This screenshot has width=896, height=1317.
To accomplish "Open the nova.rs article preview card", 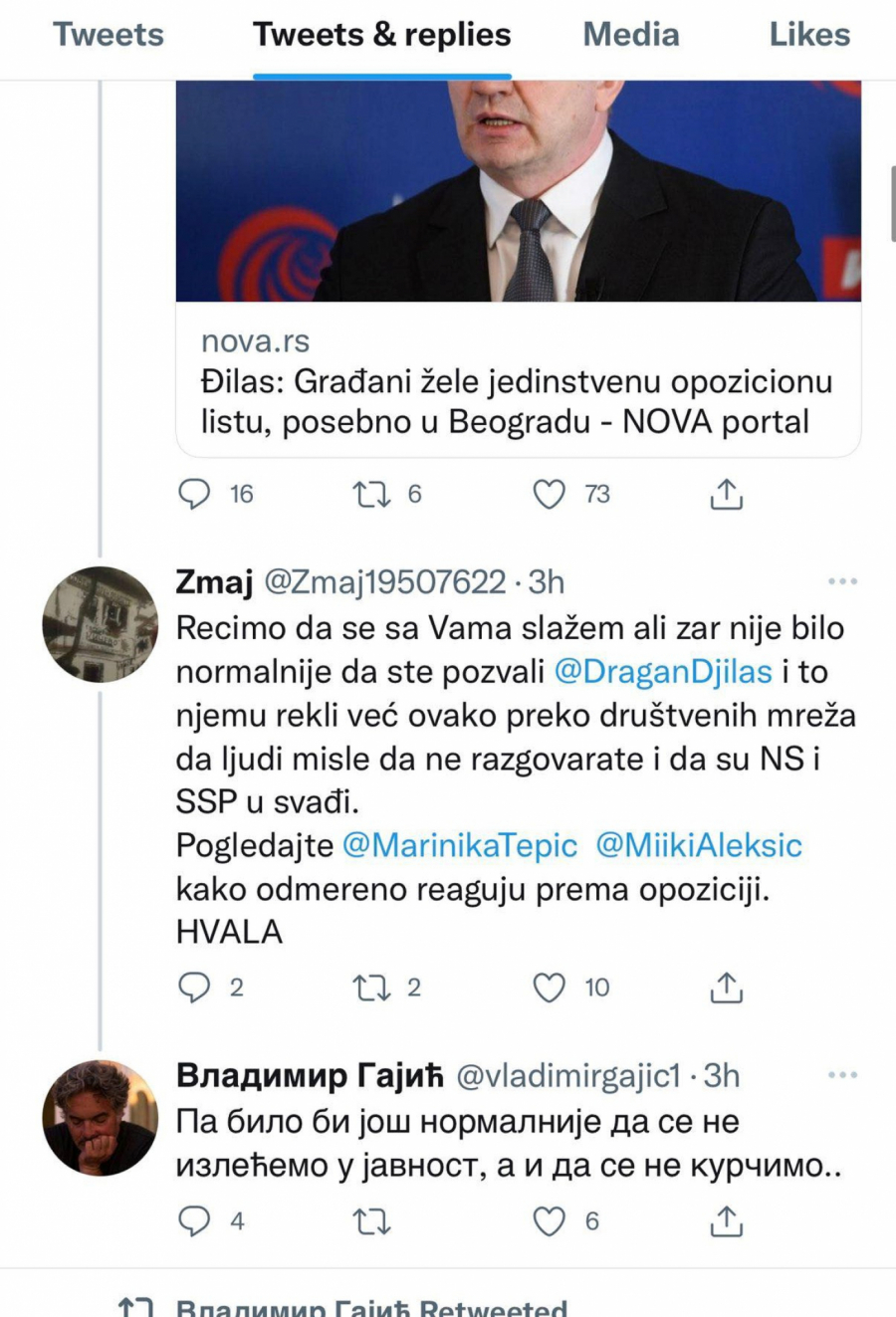I will 518,383.
